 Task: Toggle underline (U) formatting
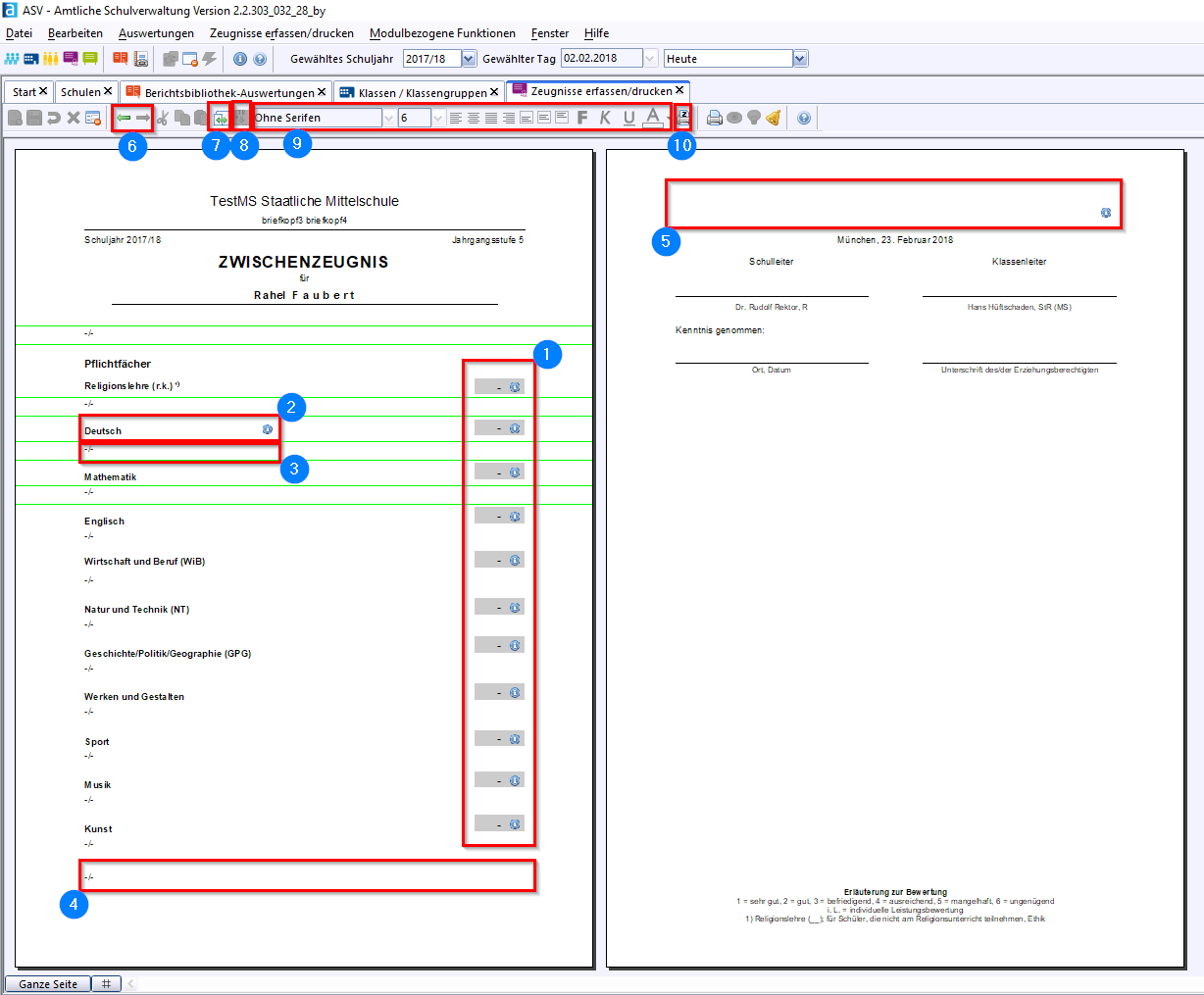point(628,118)
